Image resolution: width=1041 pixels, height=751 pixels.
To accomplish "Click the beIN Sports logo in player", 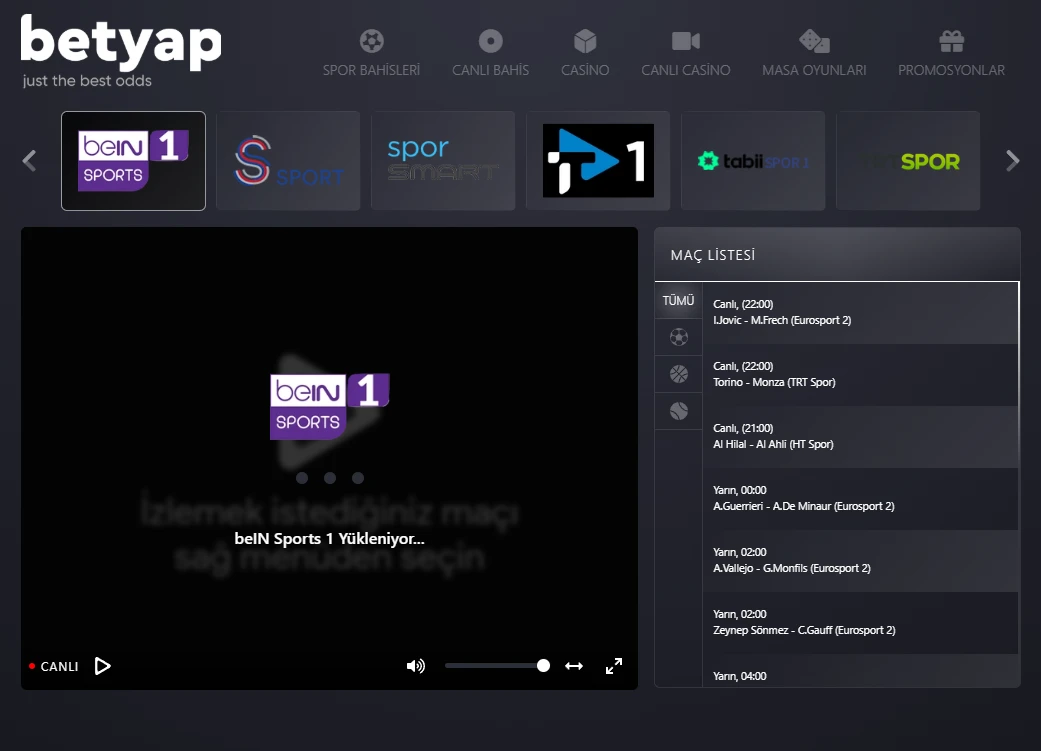I will [329, 406].
